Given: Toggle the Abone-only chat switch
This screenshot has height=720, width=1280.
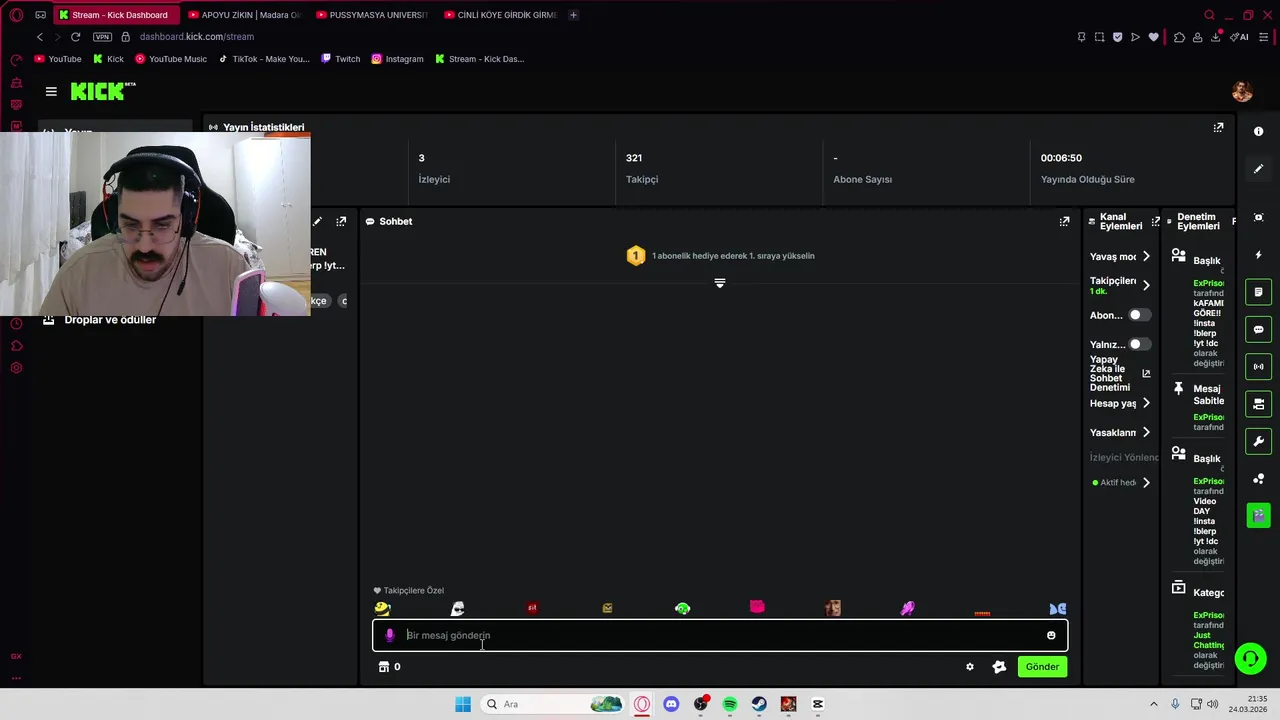Looking at the screenshot, I should click(1139, 315).
